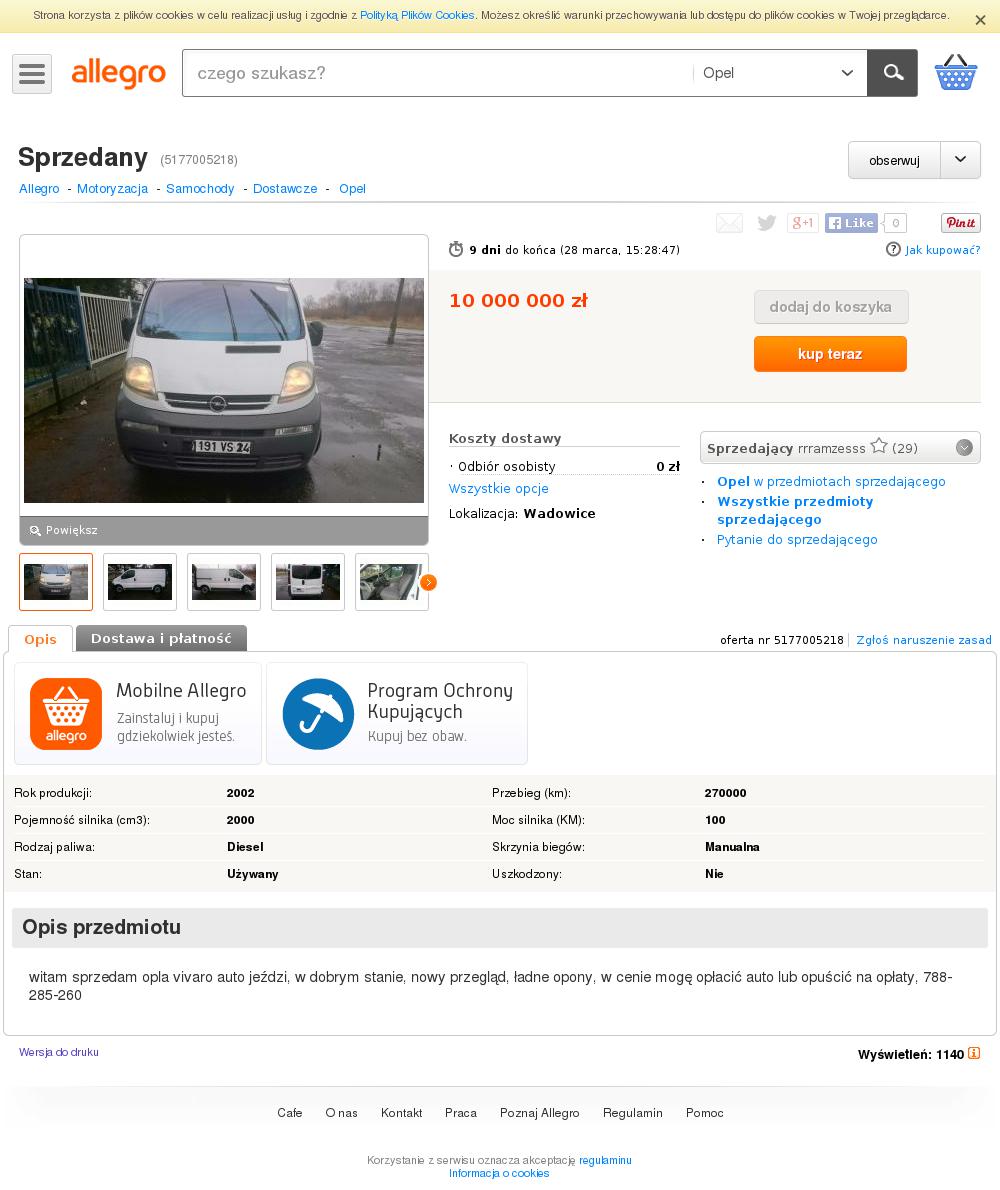Image resolution: width=1000 pixels, height=1190 pixels.
Task: Select the Opis tab
Action: point(40,639)
